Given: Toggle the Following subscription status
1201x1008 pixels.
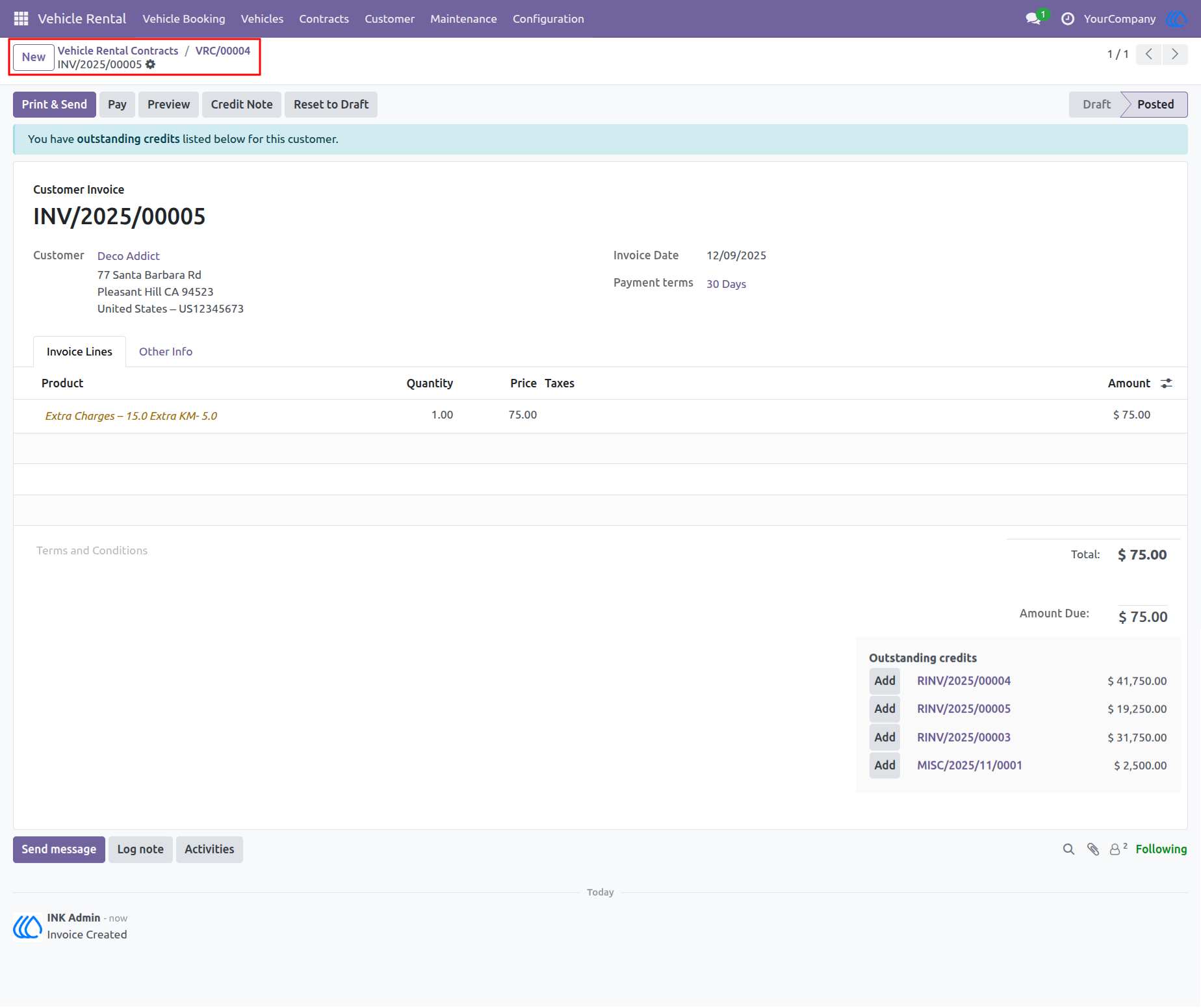Looking at the screenshot, I should pyautogui.click(x=1161, y=849).
